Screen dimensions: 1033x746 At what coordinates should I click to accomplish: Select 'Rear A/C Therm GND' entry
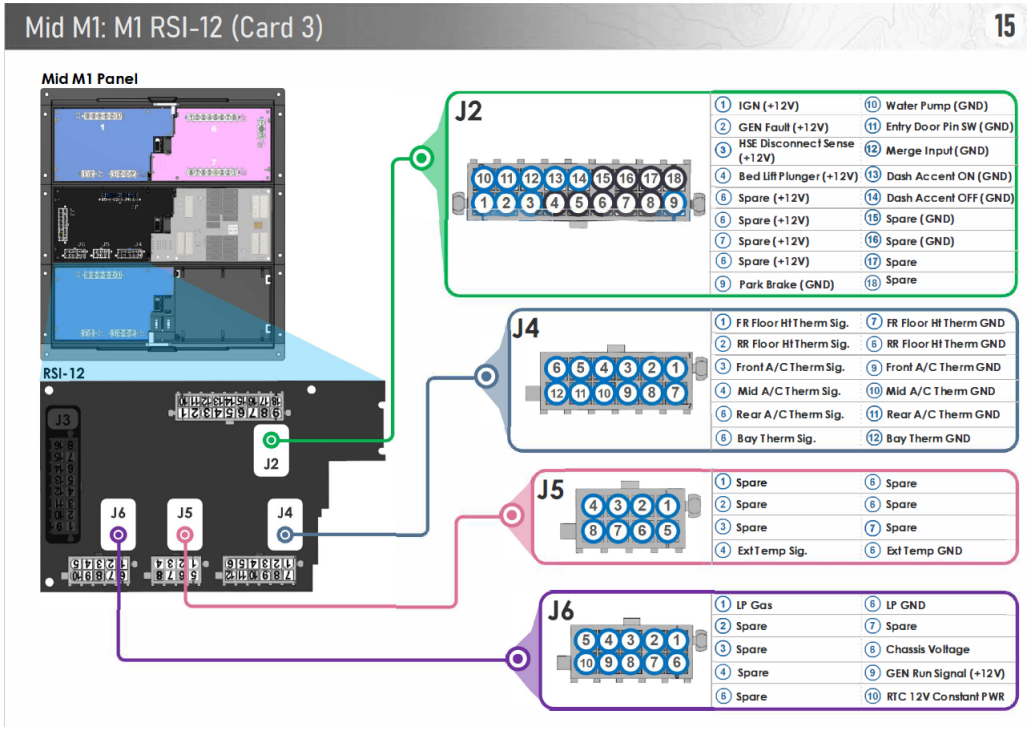pos(943,415)
